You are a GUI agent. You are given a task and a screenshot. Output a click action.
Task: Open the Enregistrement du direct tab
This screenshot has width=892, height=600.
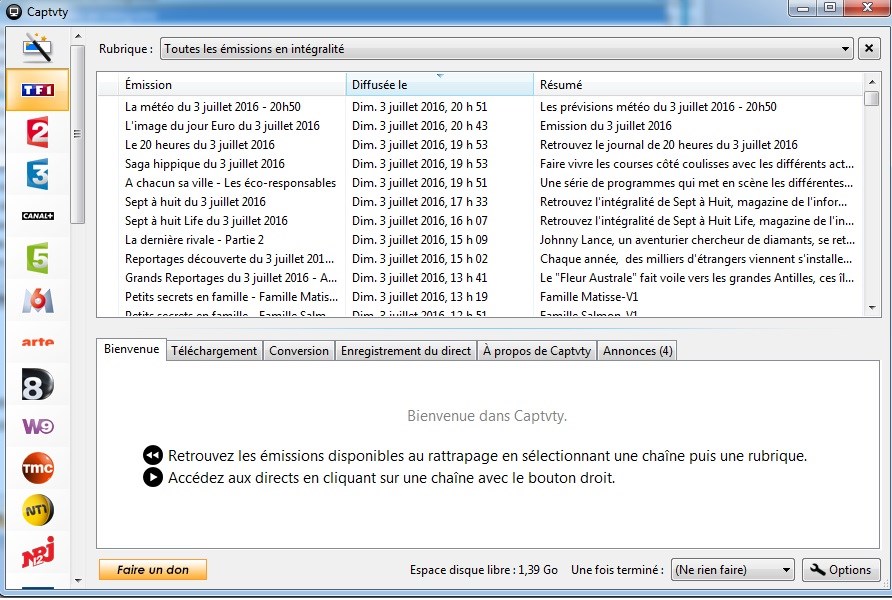(406, 351)
